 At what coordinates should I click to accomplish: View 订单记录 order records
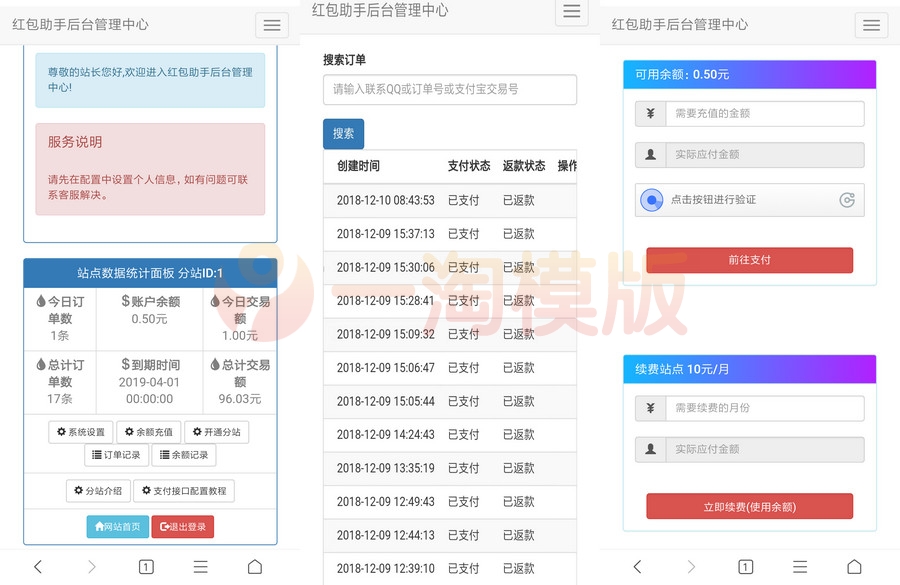117,455
